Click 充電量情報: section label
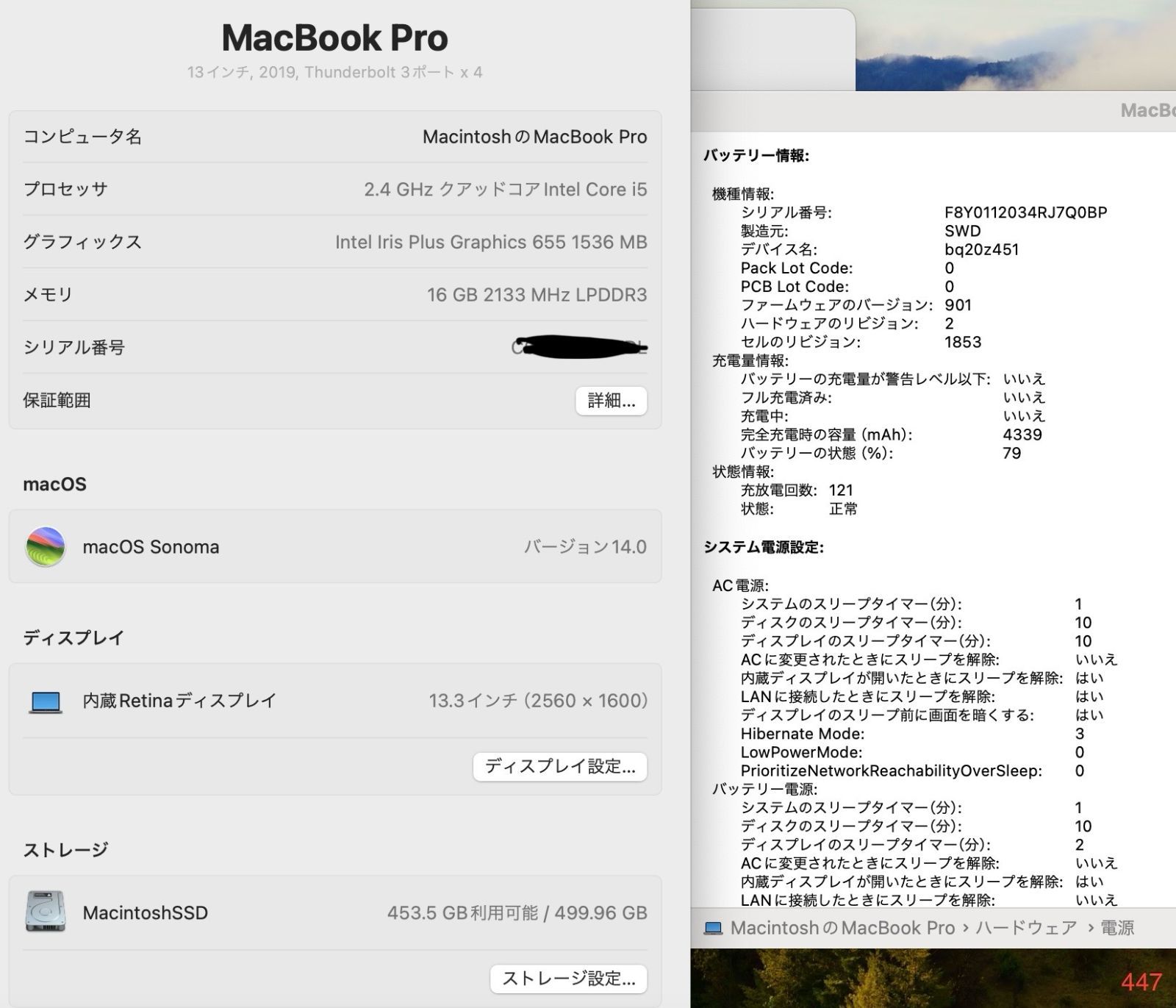This screenshot has height=1008, width=1176. [x=750, y=361]
